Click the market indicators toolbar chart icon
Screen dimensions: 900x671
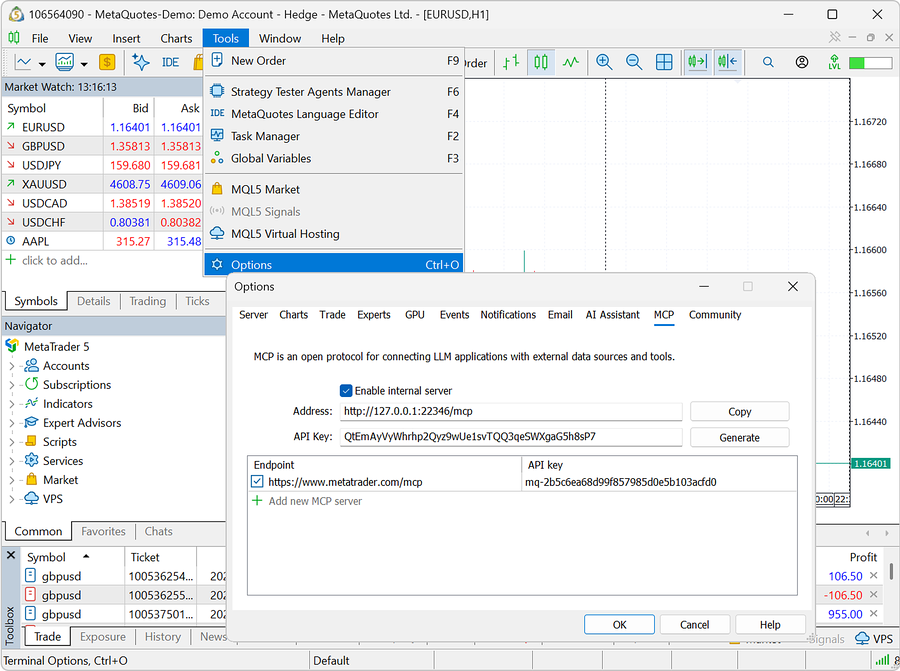64,62
